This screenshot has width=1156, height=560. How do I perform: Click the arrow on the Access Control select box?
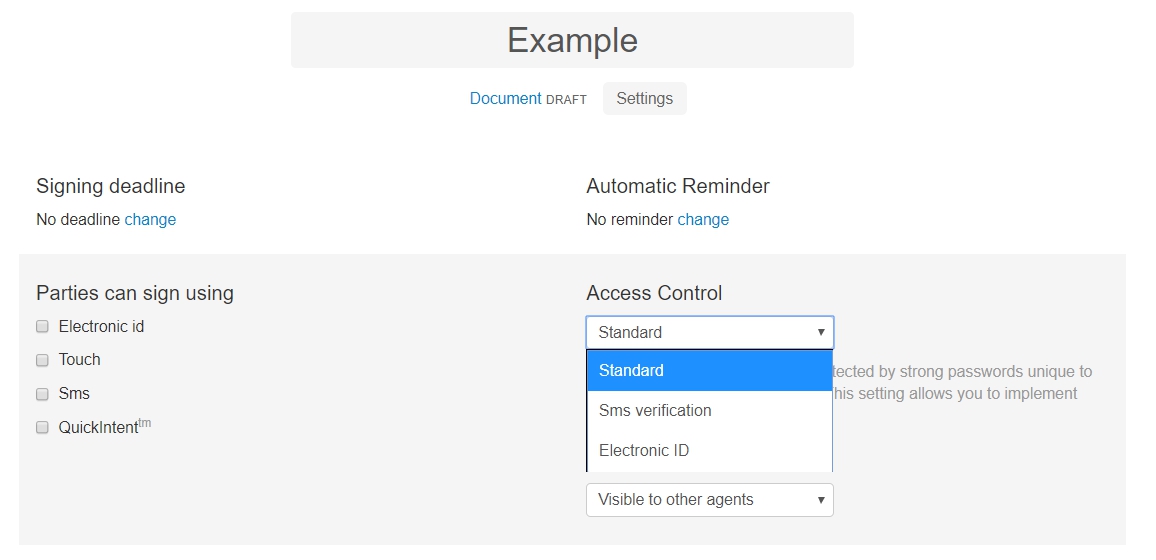coord(821,332)
